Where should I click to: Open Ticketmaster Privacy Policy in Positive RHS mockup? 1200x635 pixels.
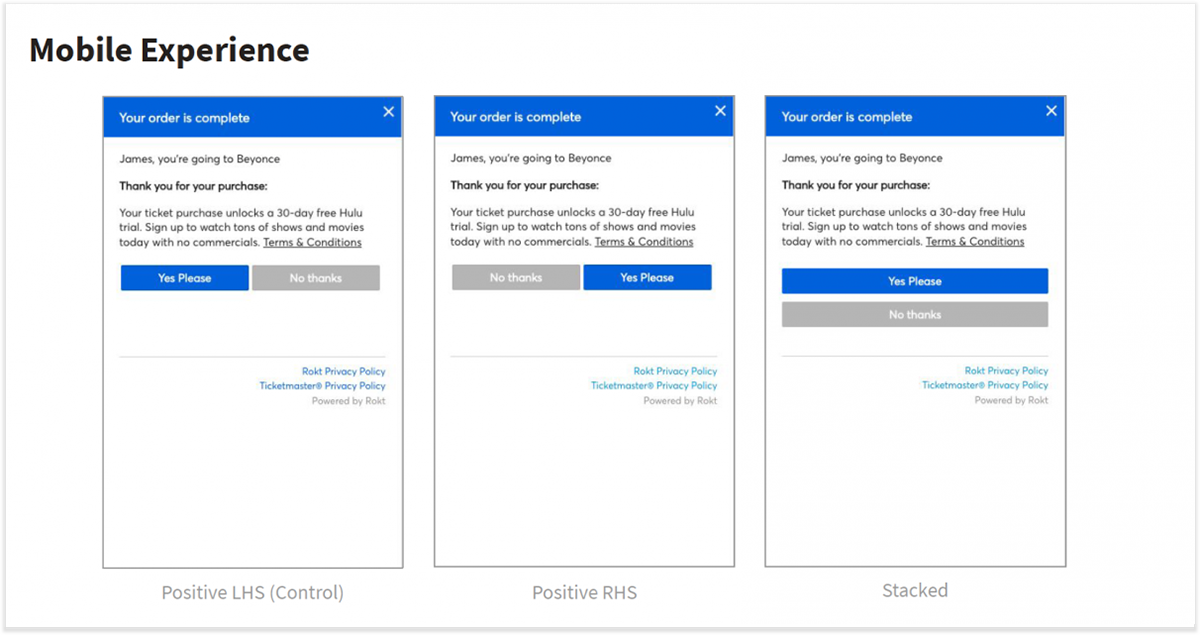click(654, 385)
